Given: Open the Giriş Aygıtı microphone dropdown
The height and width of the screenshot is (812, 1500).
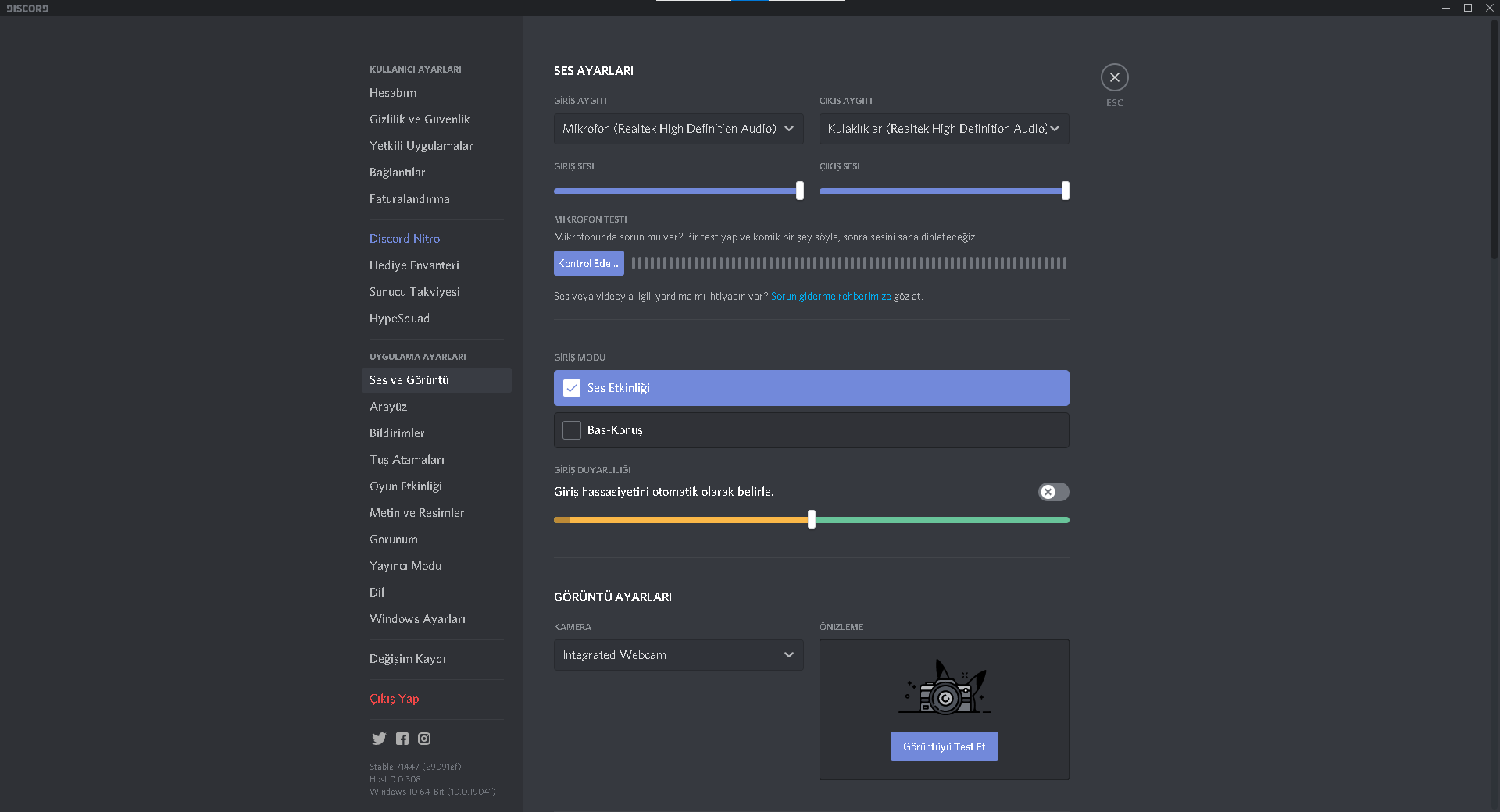Looking at the screenshot, I should [679, 129].
